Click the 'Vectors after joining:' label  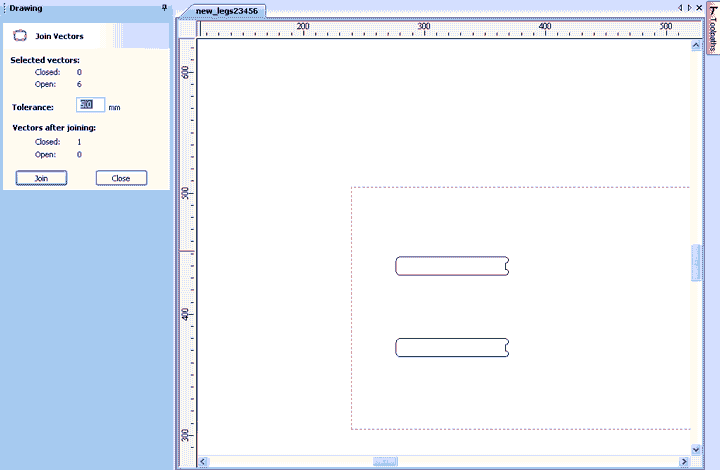point(54,128)
